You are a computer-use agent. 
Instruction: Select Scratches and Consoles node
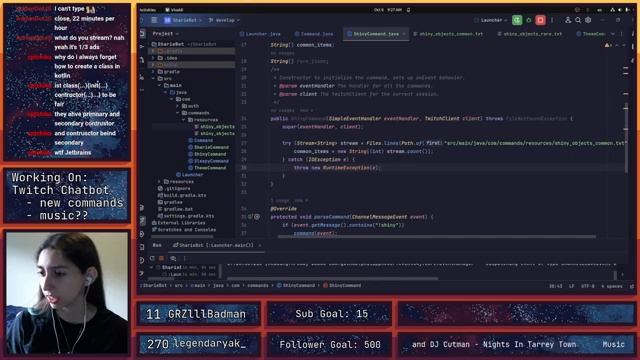[184, 230]
